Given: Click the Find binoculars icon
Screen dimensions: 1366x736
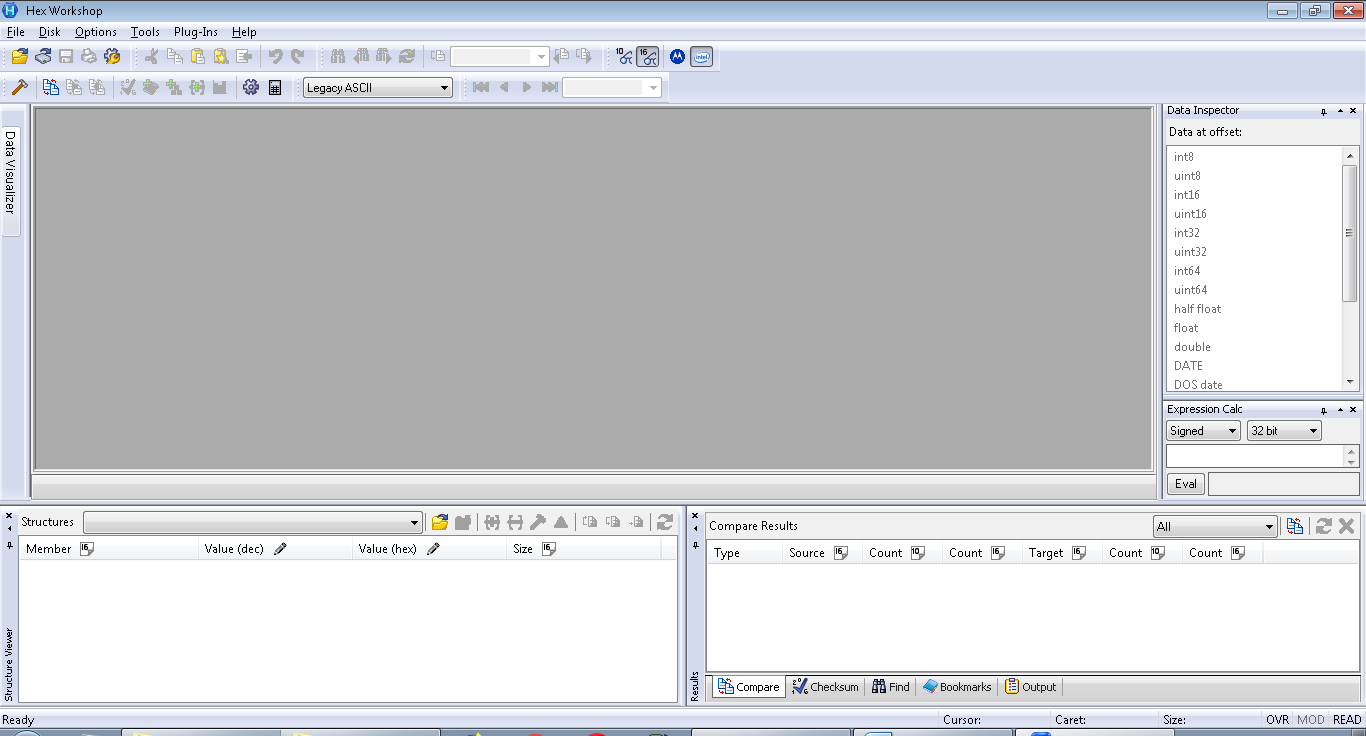Looking at the screenshot, I should point(337,57).
